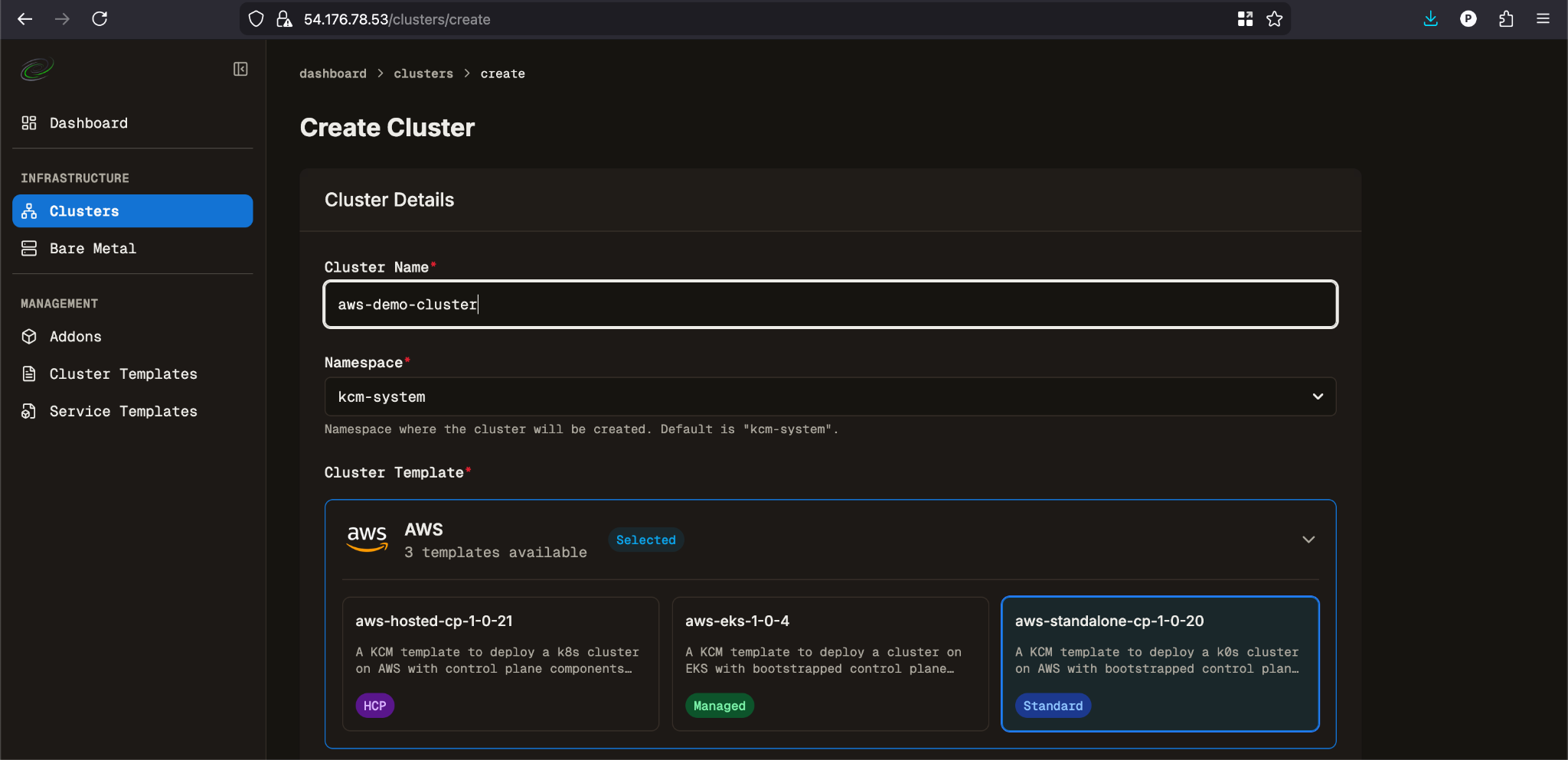Viewport: 1568px width, 760px height.
Task: Bookmark this page with star icon
Action: 1274,19
